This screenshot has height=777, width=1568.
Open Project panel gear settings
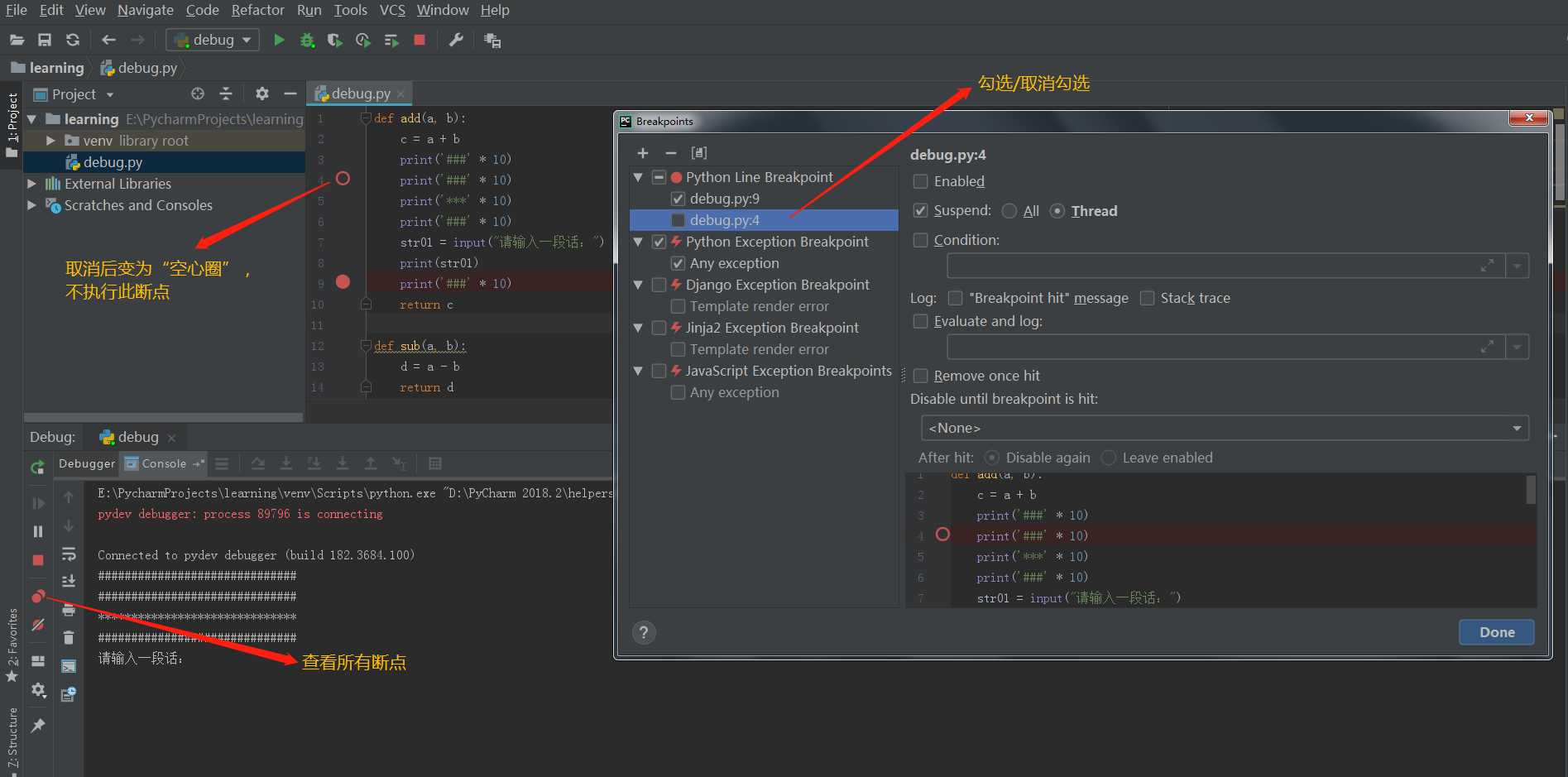(262, 94)
